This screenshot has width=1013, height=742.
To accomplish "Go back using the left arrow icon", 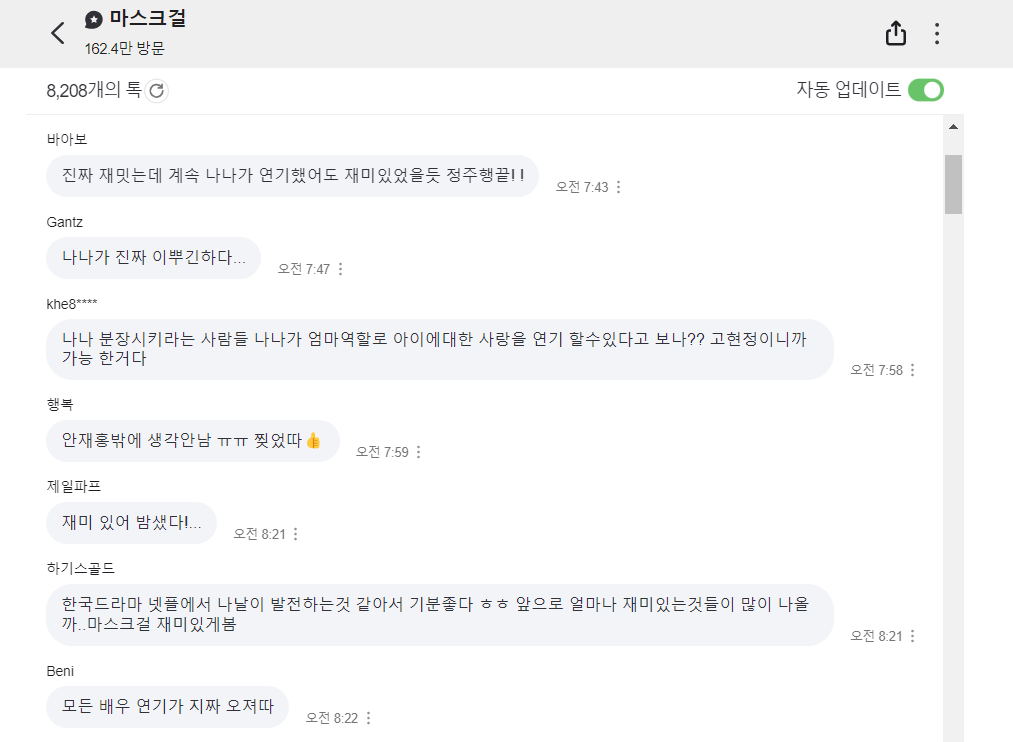I will coord(58,33).
